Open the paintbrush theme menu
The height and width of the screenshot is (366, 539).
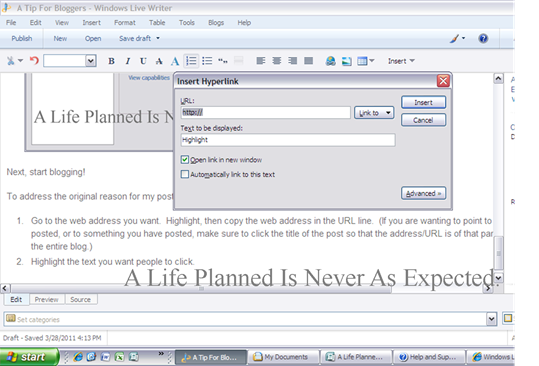[x=457, y=38]
